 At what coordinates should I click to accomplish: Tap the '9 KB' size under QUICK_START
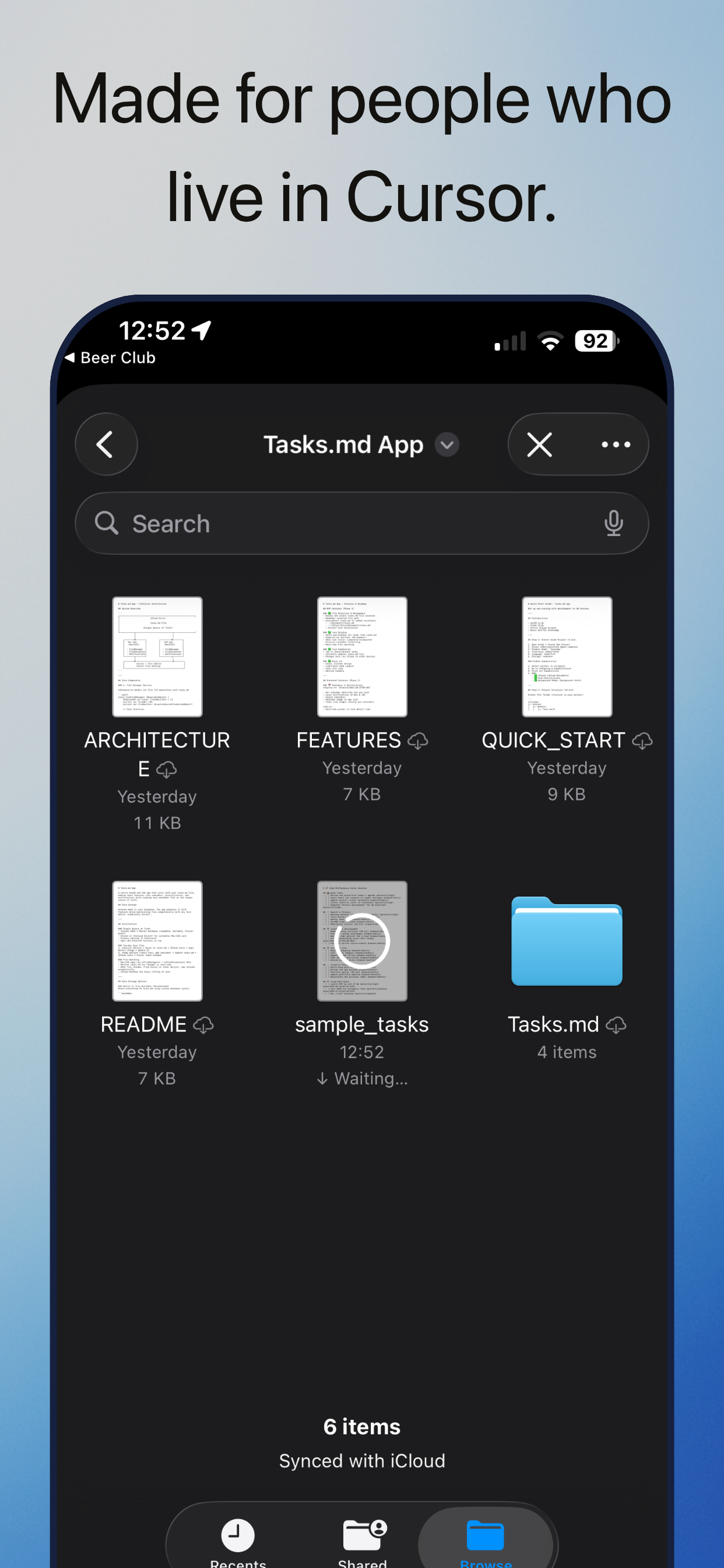point(567,794)
